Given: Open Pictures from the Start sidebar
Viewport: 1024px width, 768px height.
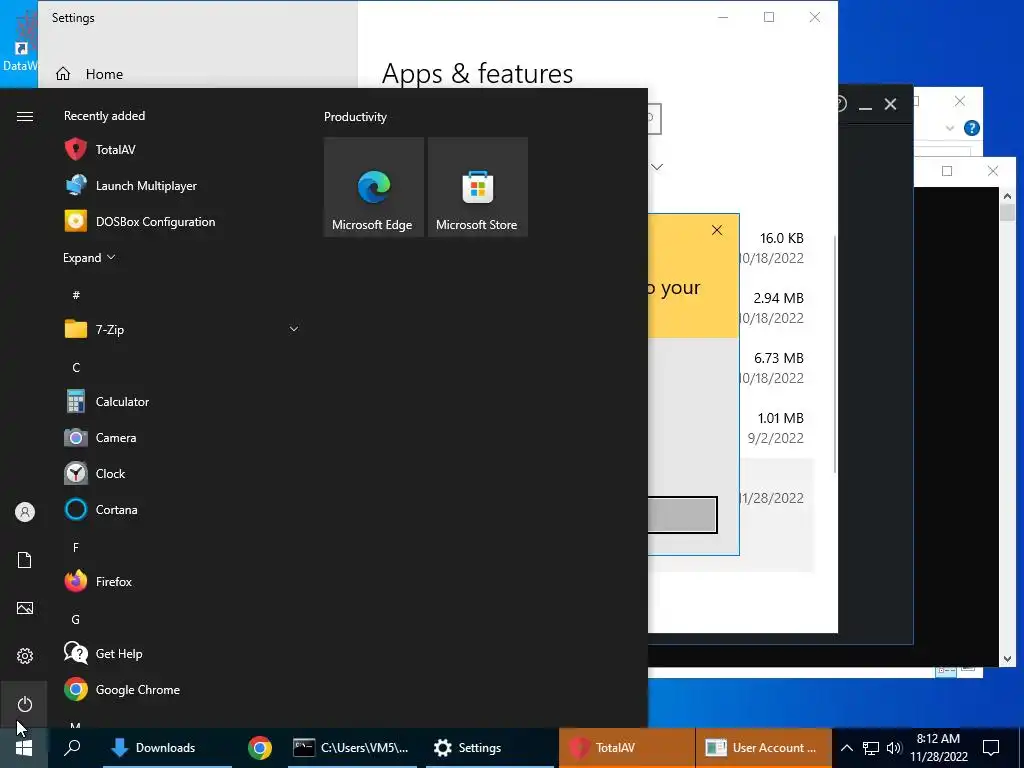Looking at the screenshot, I should point(25,608).
